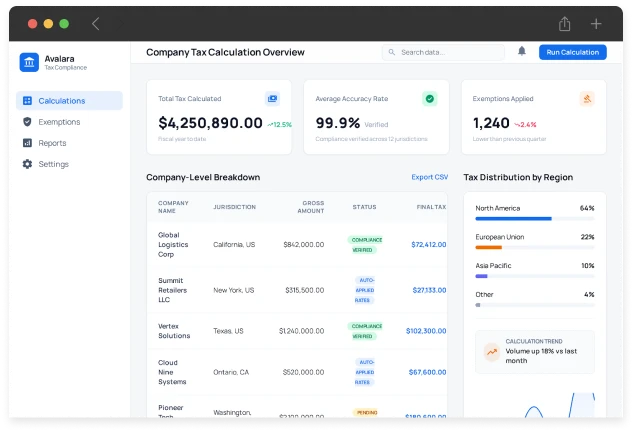Click the Other region progress bar
Viewport: 634px width, 432px height.
535,305
